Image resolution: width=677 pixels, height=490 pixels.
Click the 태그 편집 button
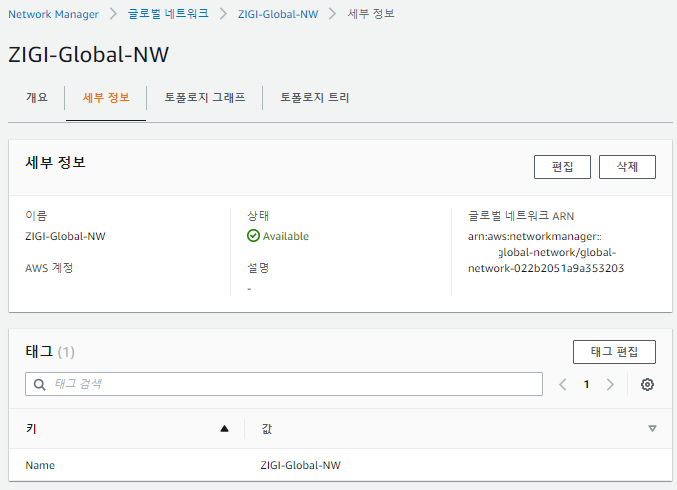point(614,352)
